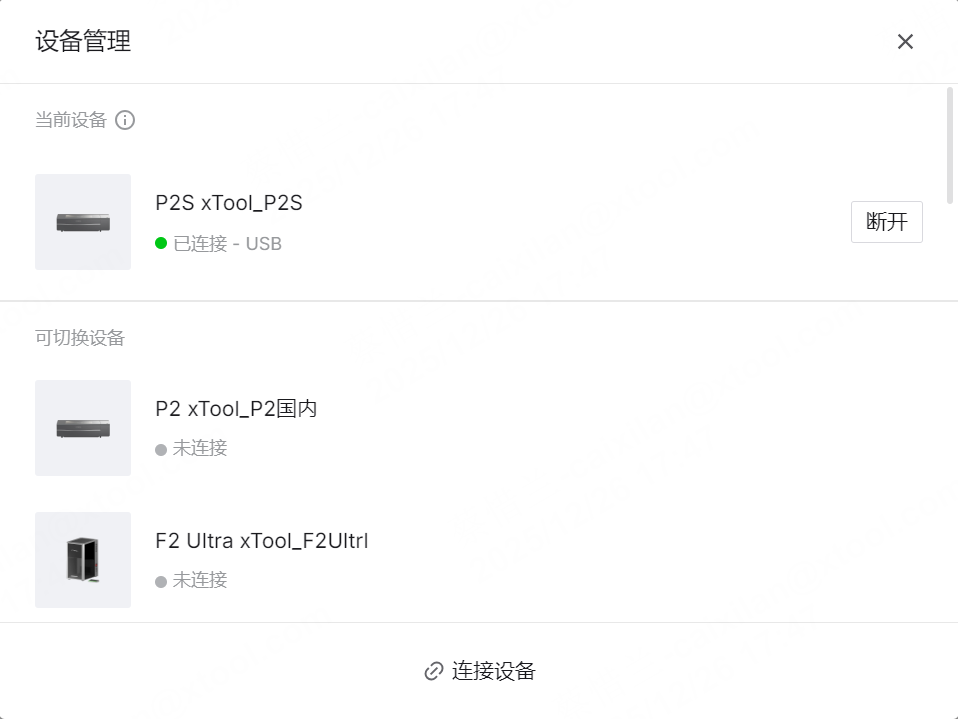Switch to the F2 Ultra xTool_F2Ultrl device
This screenshot has width=958, height=719.
tap(262, 541)
